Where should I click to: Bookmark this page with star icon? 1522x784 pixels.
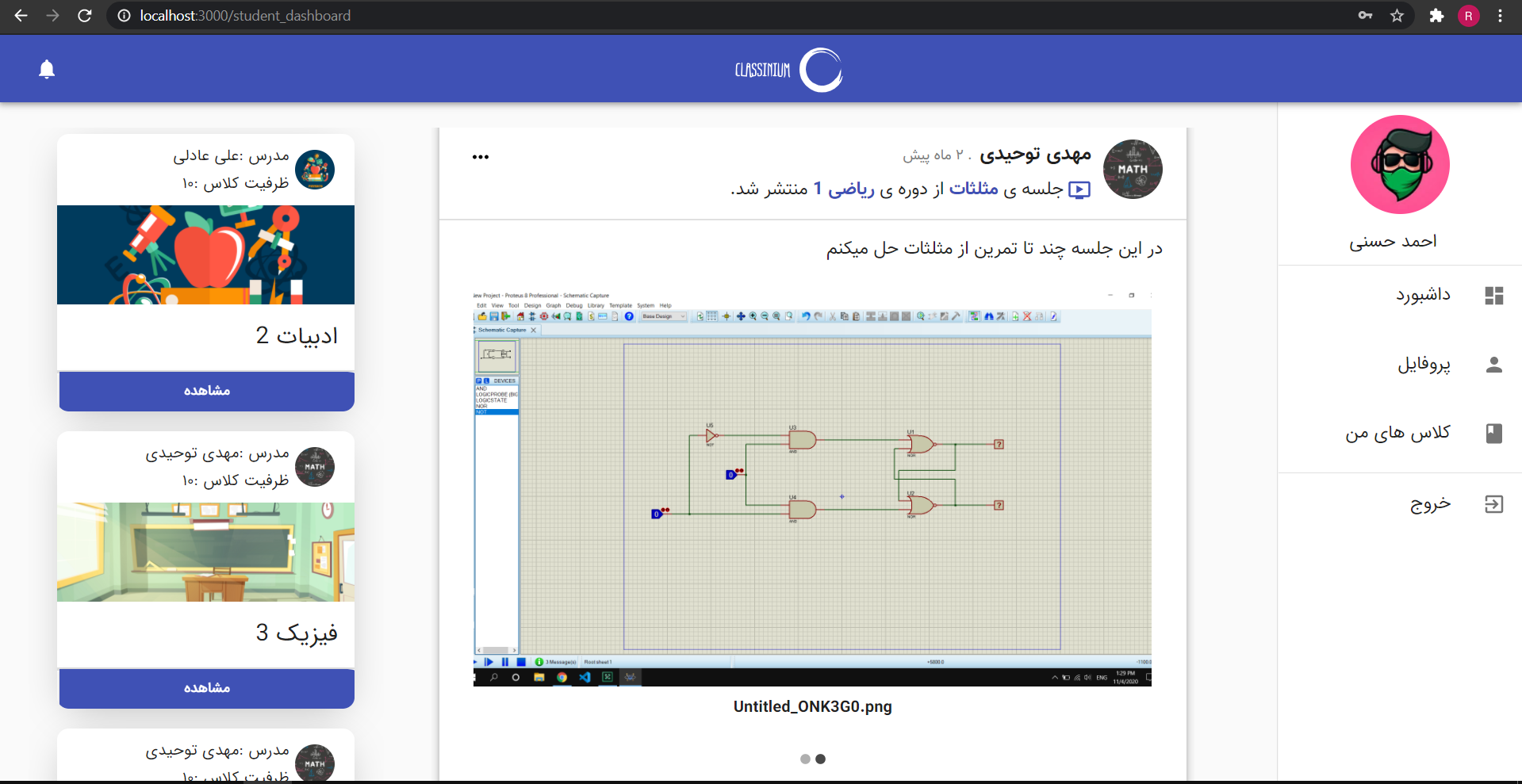1397,16
